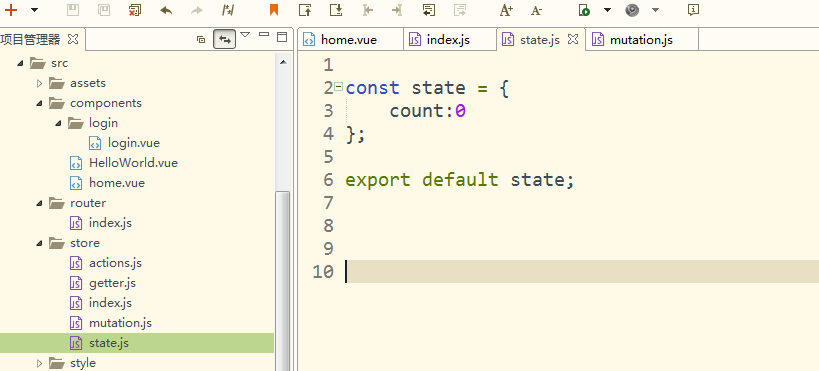Click the run in browser icon
The width and height of the screenshot is (819, 371).
pyautogui.click(x=584, y=9)
